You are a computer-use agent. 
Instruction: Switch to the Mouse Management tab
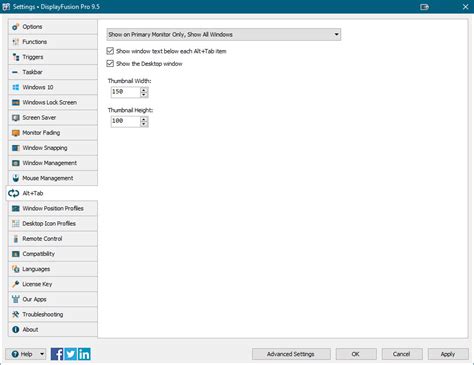(53, 178)
